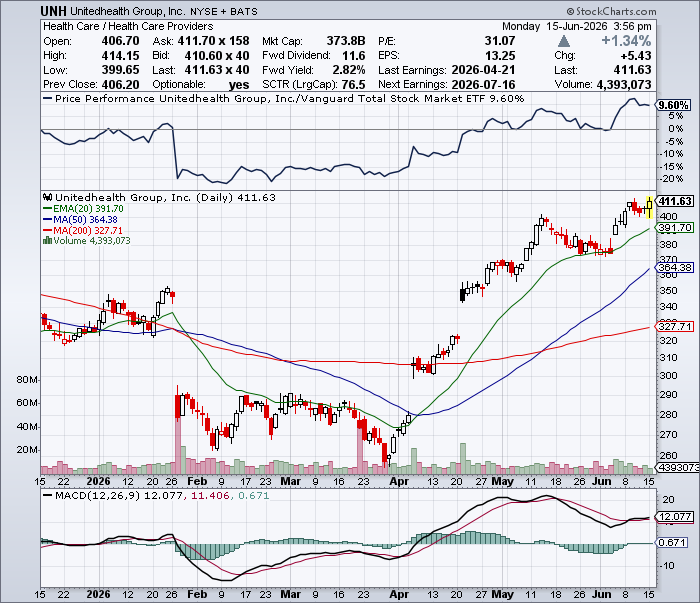Screen dimensions: 700x603
Task: Click the Open value 406.70
Action: [x=121, y=41]
